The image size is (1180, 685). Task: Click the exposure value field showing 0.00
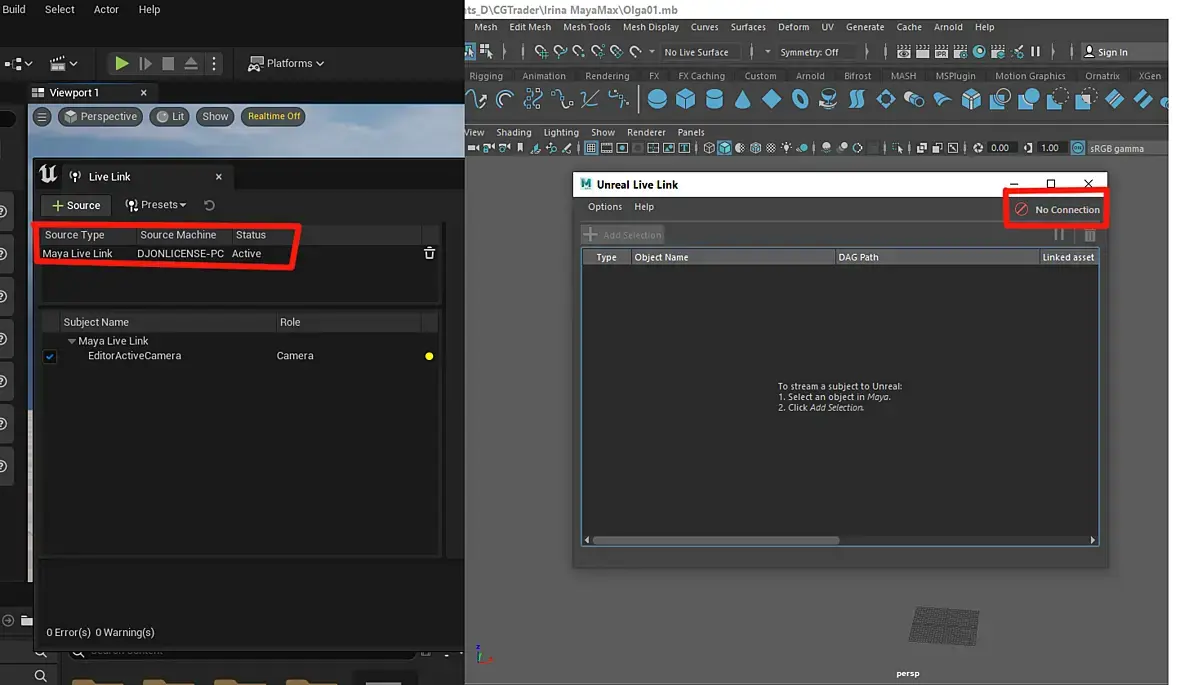(x=1000, y=148)
